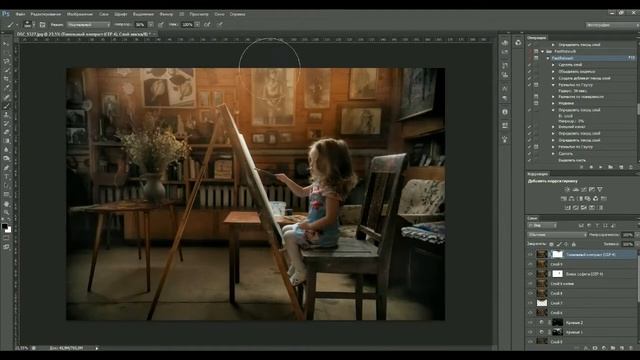
Task: Select the Слой 8 layer row
Action: coord(582,293)
